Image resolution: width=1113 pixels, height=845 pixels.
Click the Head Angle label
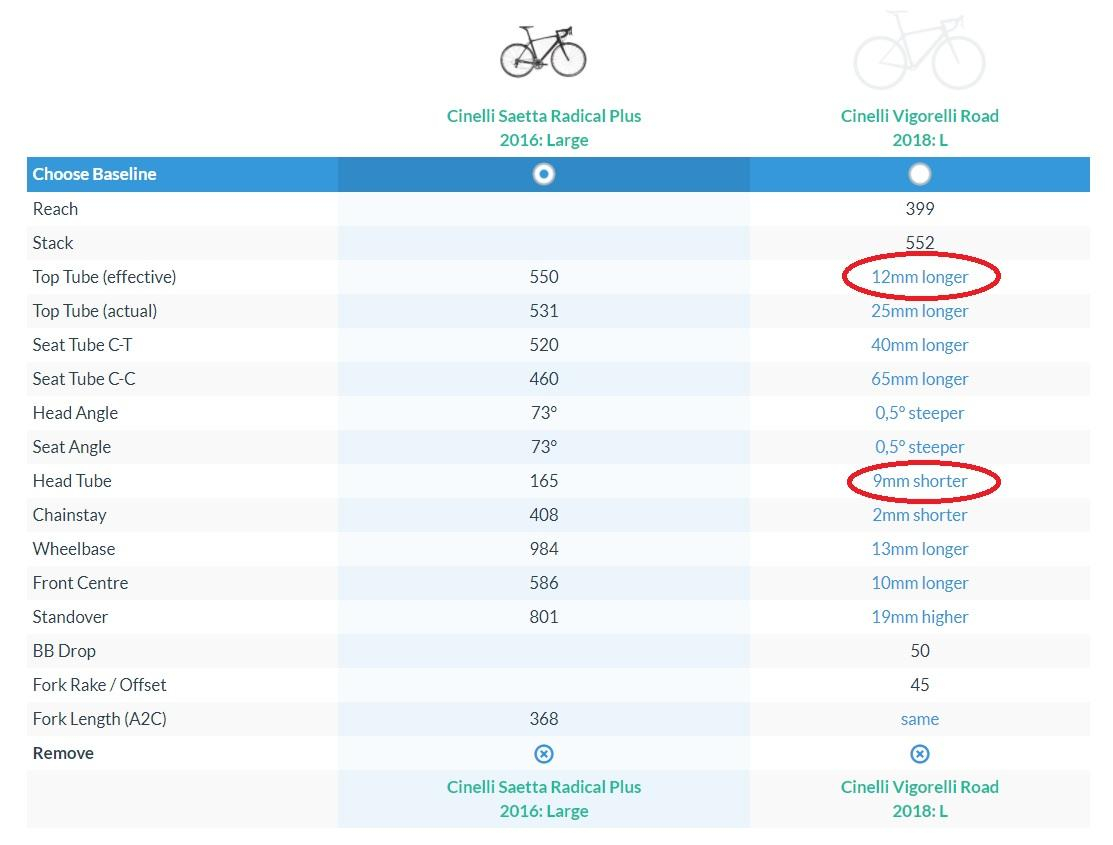pyautogui.click(x=75, y=413)
